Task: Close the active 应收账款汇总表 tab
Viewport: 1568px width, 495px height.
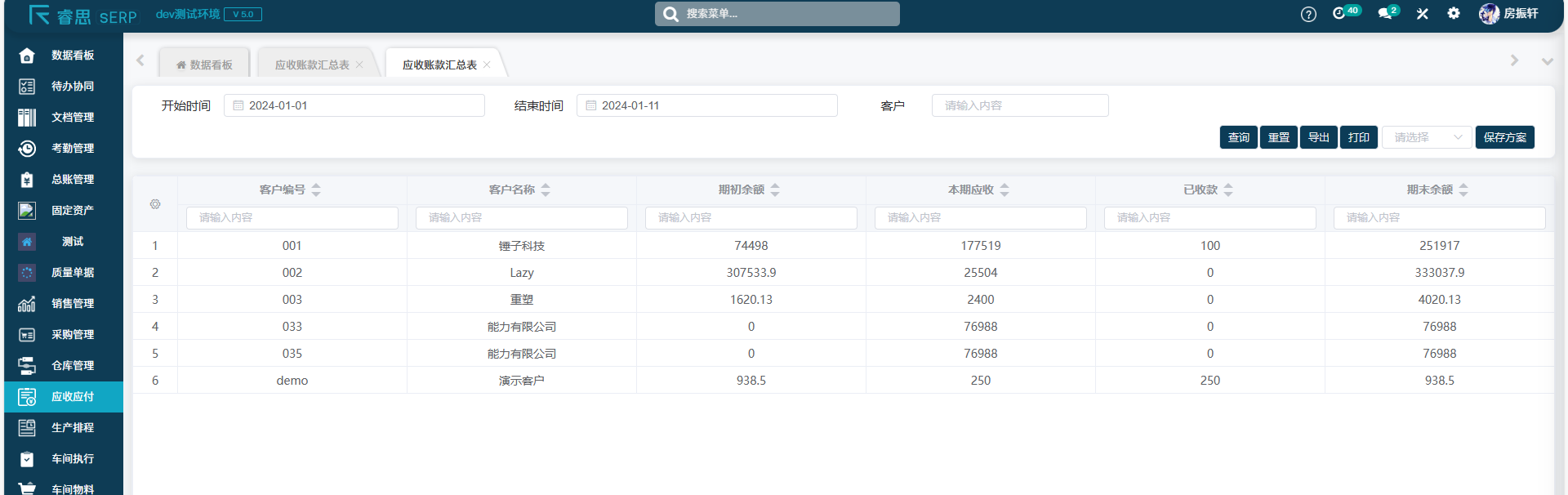Action: coord(487,65)
